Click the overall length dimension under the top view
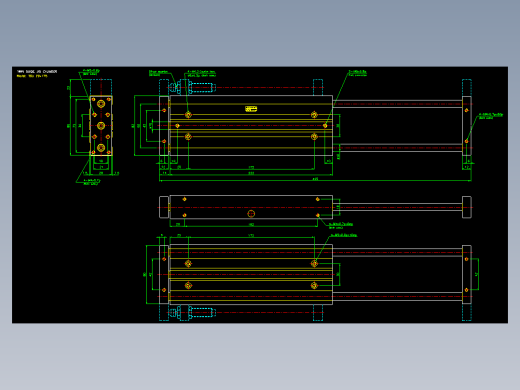520x390 pixels. point(315,179)
